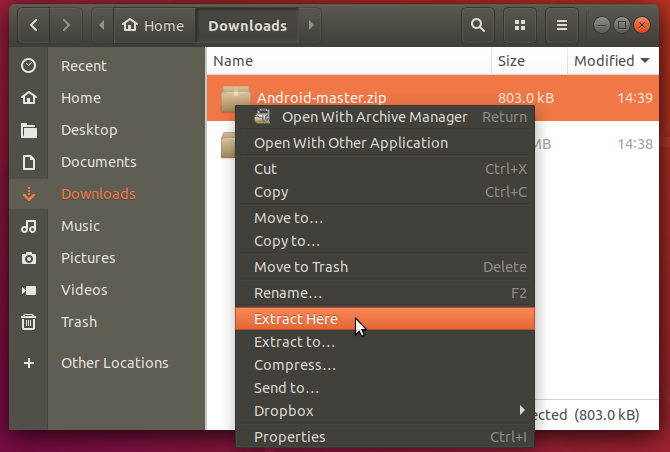Switch to grid view icon
Image resolution: width=670 pixels, height=452 pixels.
(x=520, y=25)
